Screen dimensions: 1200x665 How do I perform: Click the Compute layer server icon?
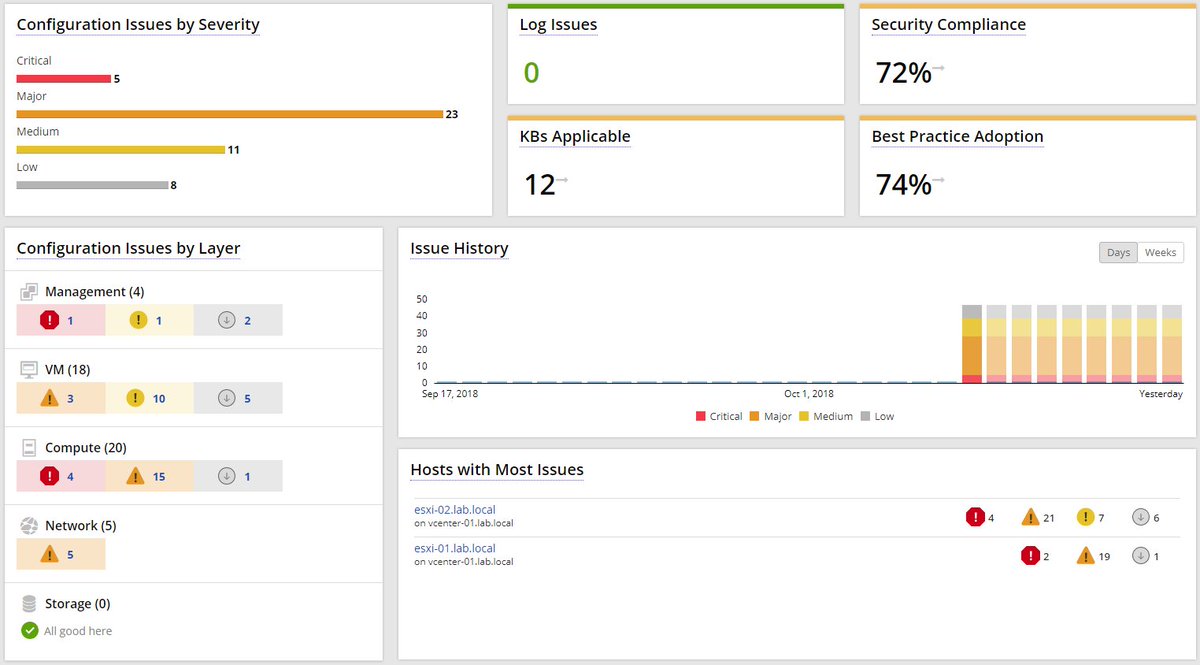(29, 448)
